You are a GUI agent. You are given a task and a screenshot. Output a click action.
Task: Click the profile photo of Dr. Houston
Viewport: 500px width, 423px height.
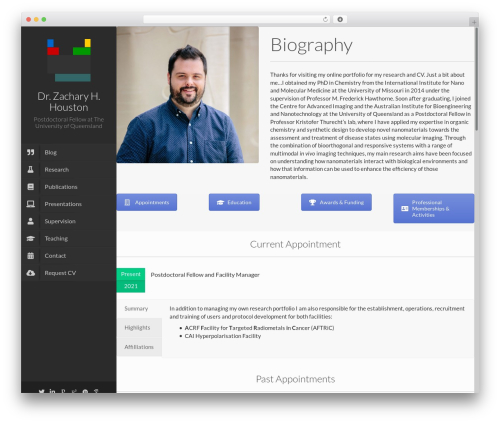click(x=188, y=95)
